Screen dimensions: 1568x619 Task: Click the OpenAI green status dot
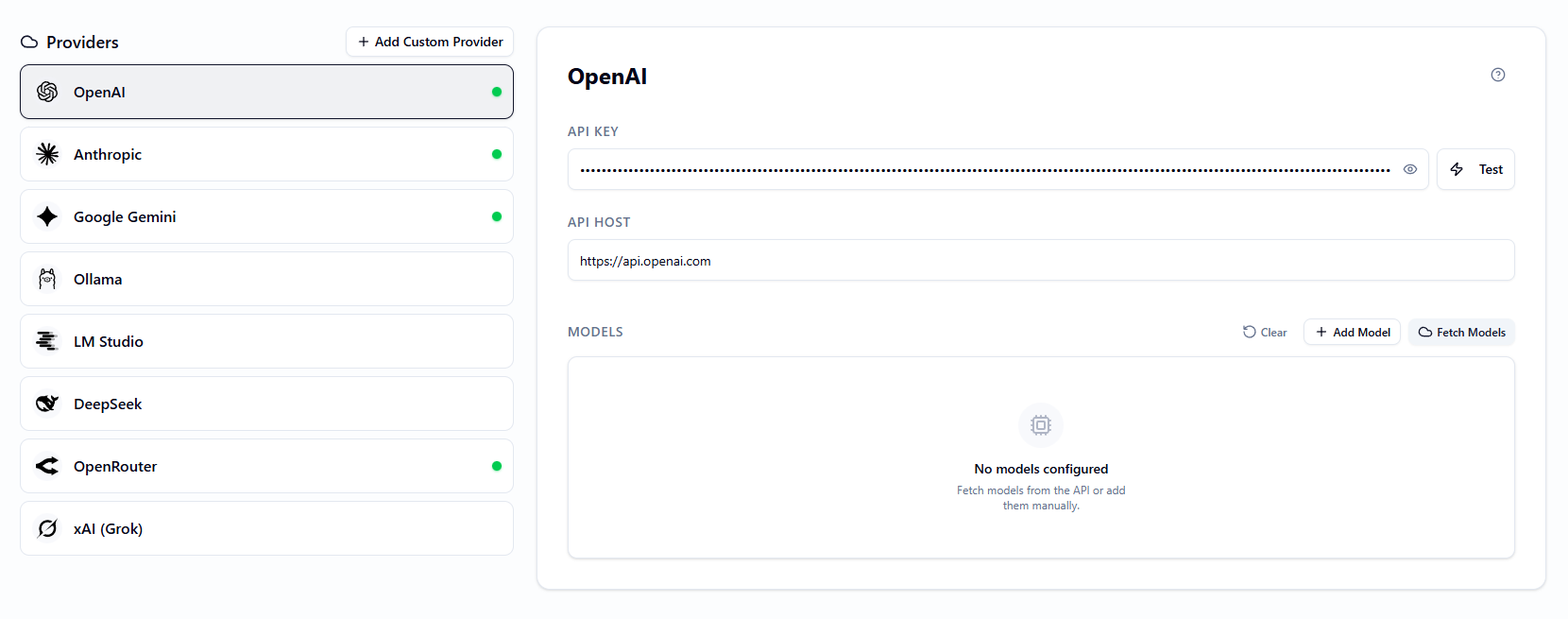pos(497,92)
